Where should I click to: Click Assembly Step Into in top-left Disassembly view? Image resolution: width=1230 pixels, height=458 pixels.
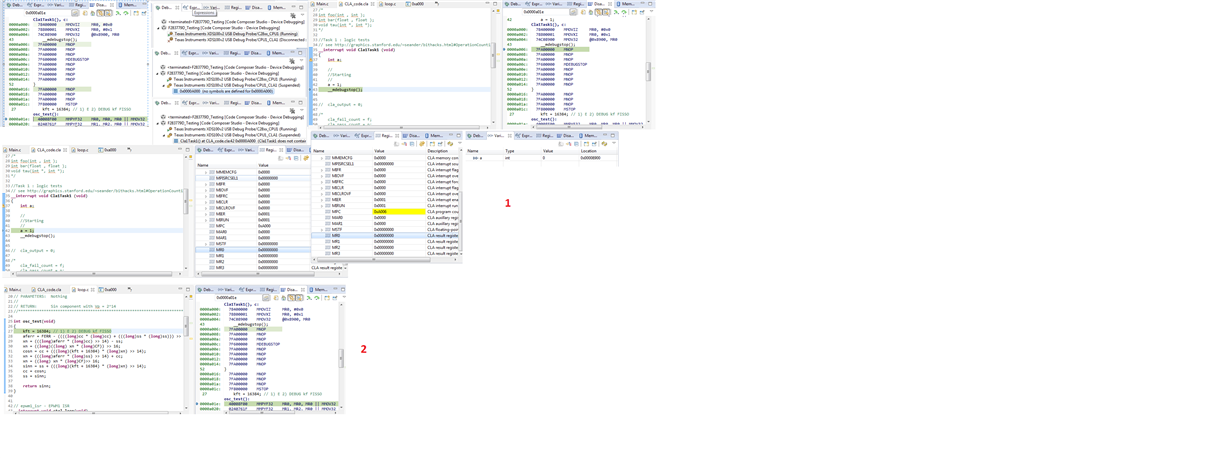click(x=118, y=13)
